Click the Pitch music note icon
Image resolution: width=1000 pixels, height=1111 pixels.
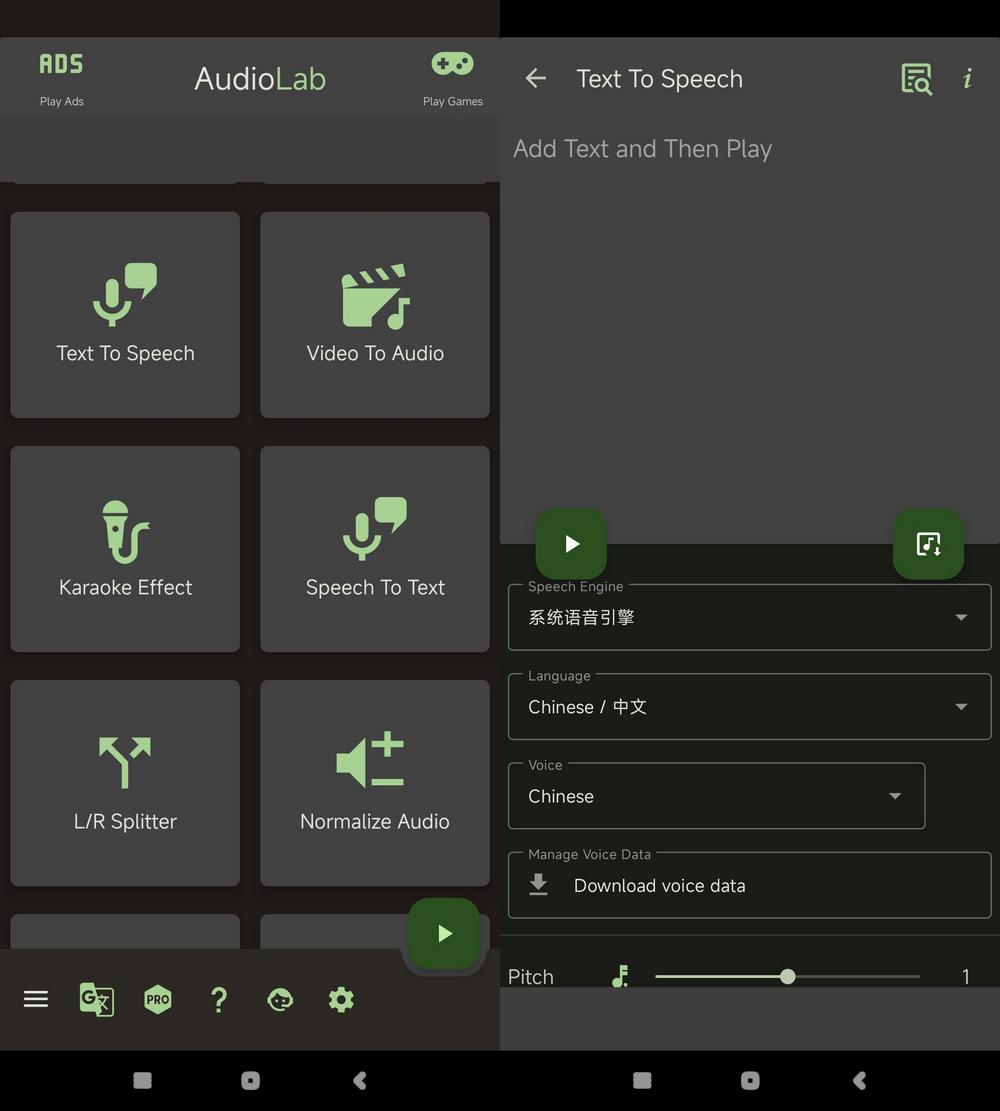620,976
